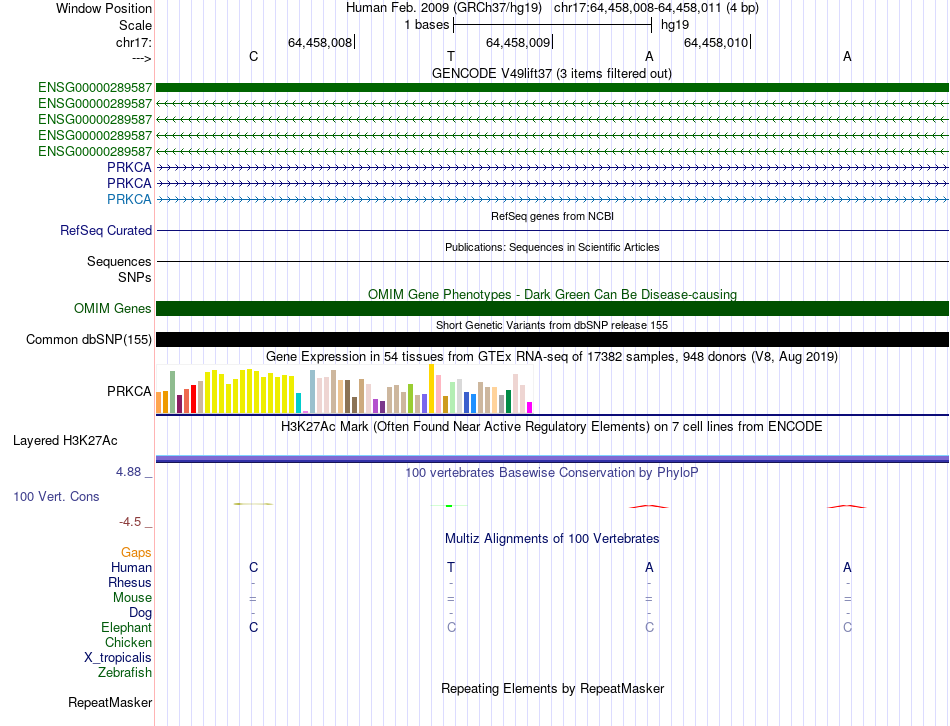Select the Scale track label

click(135, 25)
